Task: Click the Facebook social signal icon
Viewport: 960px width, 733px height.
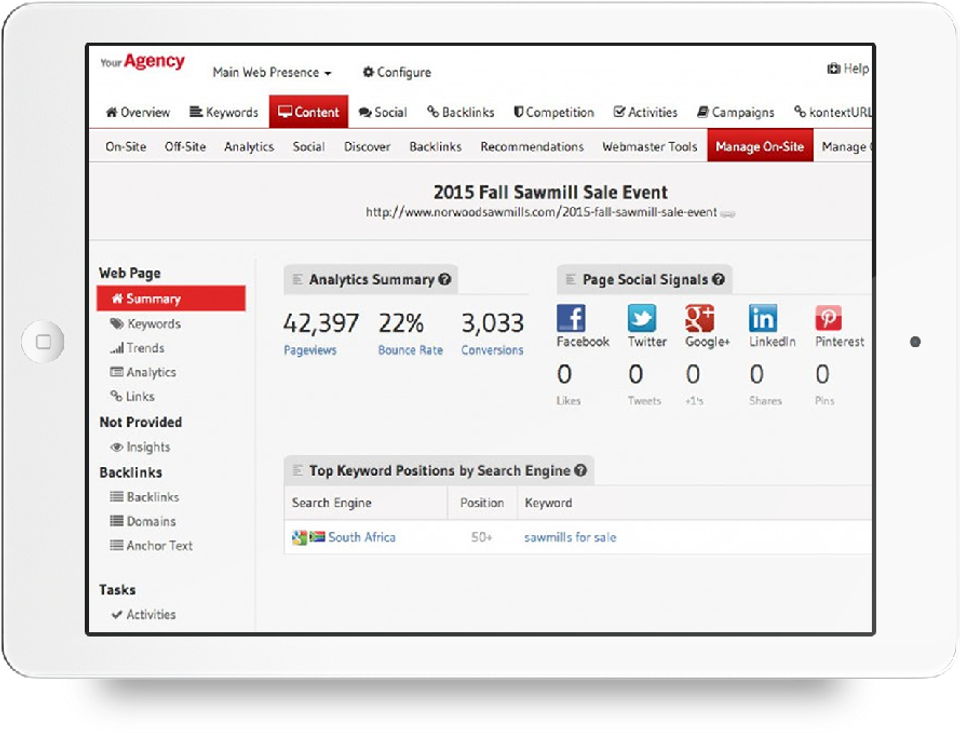Action: [571, 319]
